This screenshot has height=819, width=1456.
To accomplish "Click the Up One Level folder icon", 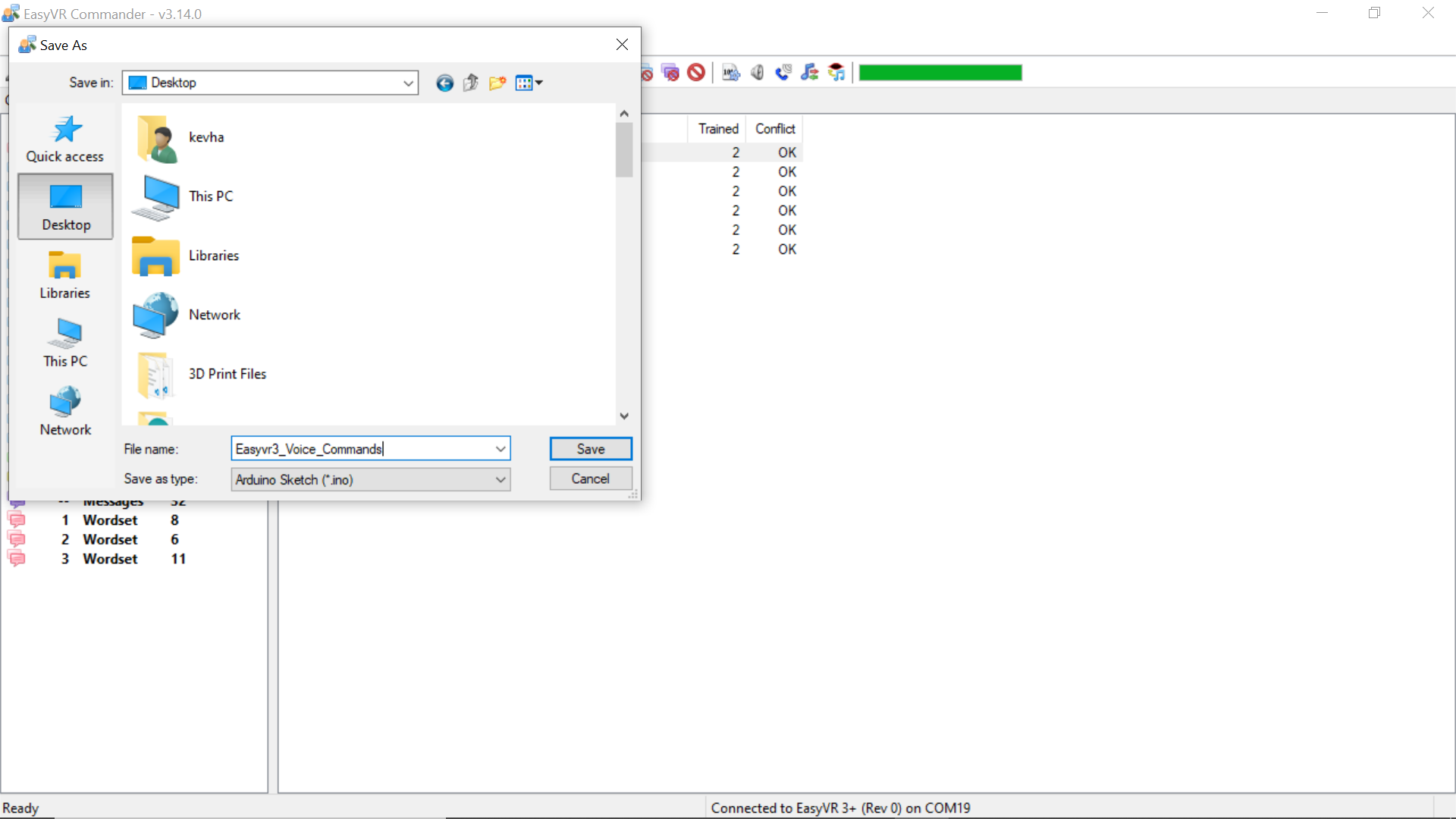I will 470,83.
